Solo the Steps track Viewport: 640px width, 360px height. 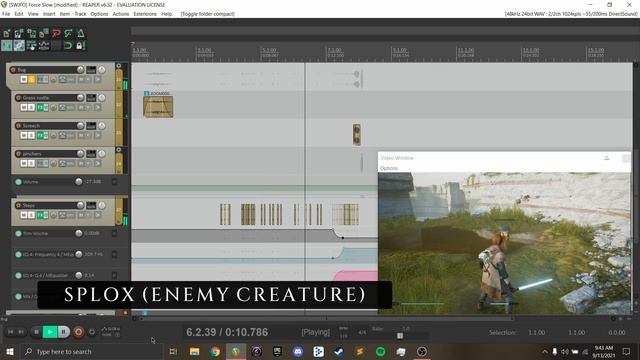click(31, 215)
